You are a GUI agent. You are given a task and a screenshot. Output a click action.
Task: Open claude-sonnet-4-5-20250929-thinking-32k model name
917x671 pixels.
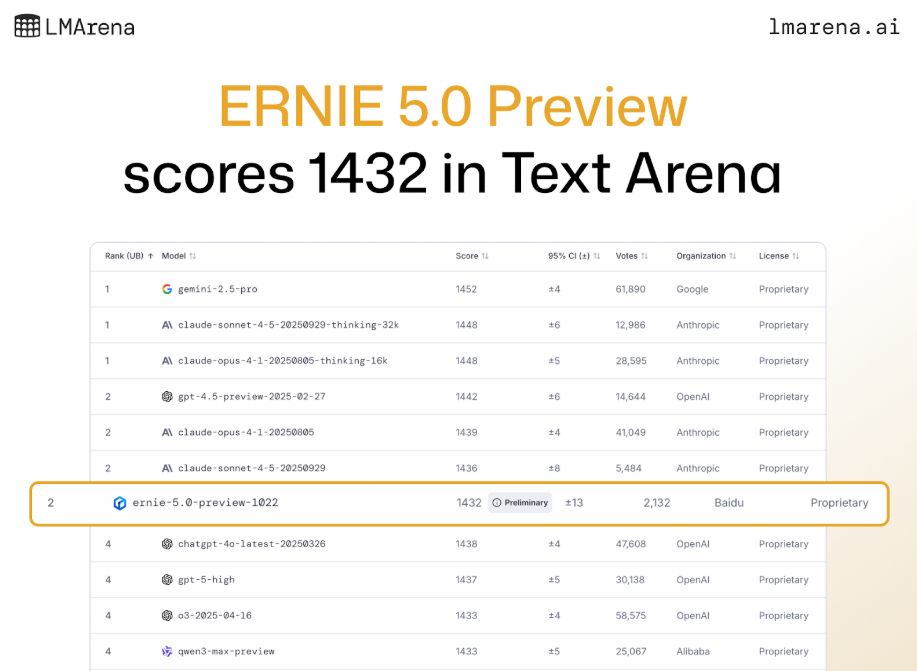(288, 325)
